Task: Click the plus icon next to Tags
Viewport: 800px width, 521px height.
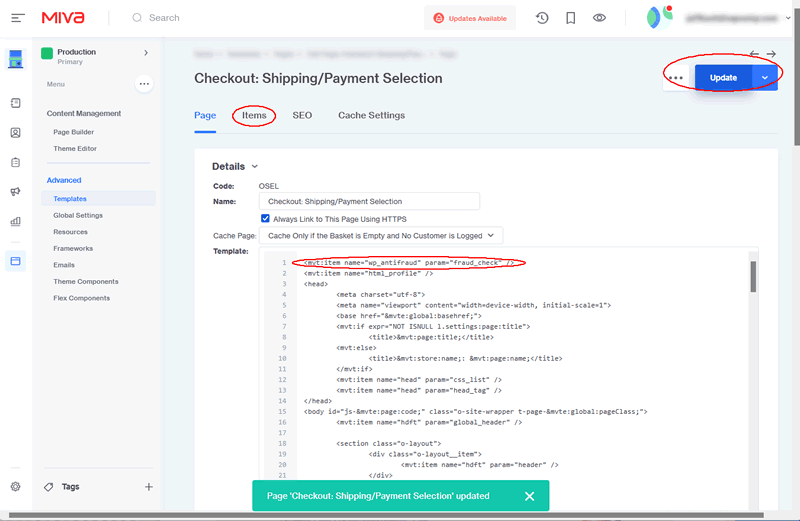Action: click(149, 487)
